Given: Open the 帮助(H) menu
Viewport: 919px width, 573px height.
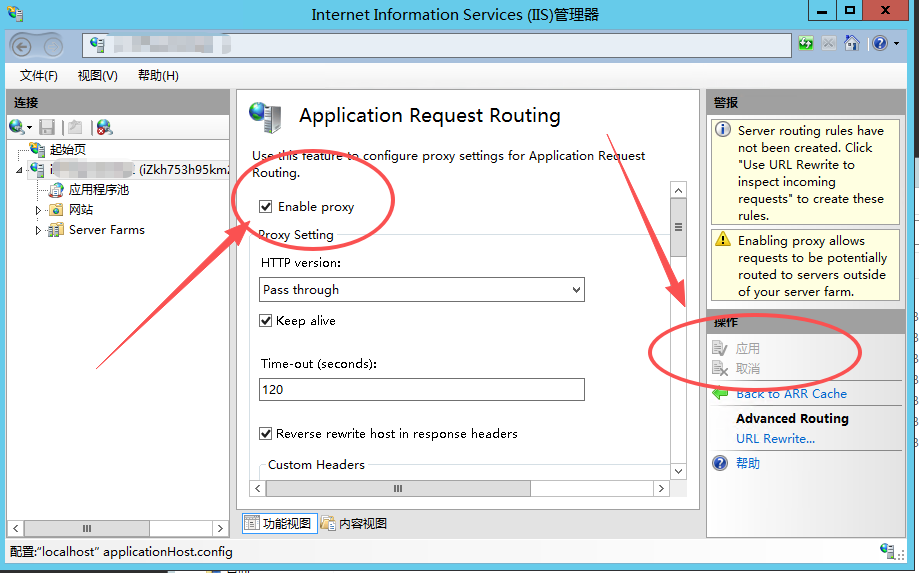Looking at the screenshot, I should pos(158,76).
